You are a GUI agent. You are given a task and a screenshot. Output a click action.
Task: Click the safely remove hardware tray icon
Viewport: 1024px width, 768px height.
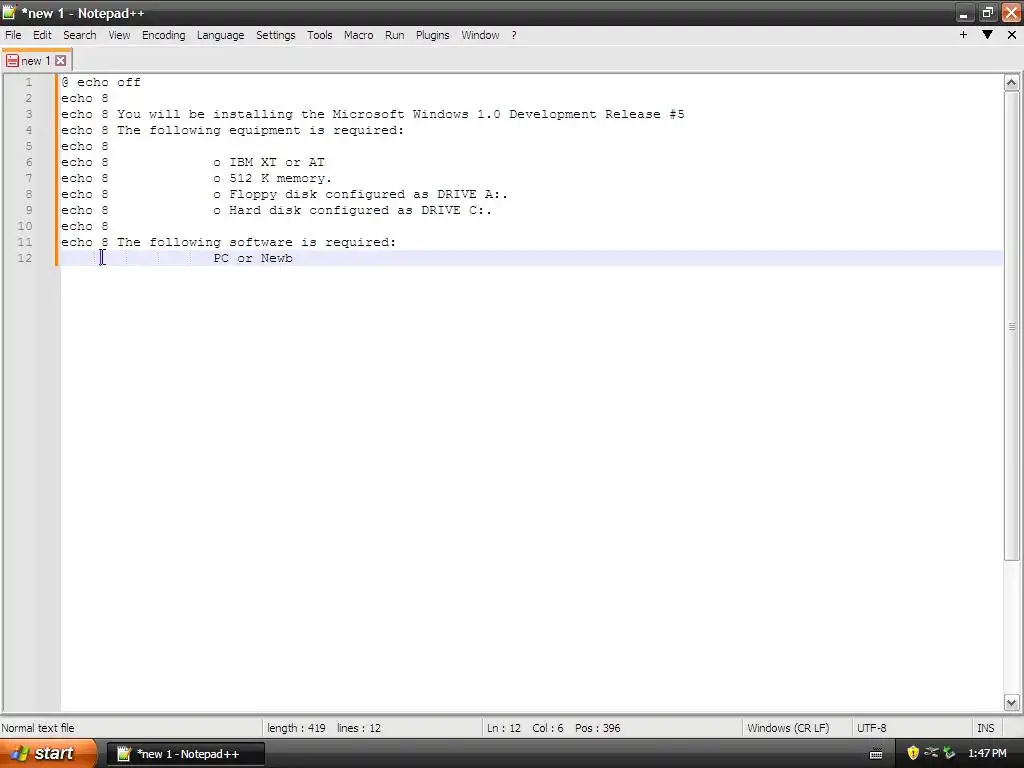(949, 754)
